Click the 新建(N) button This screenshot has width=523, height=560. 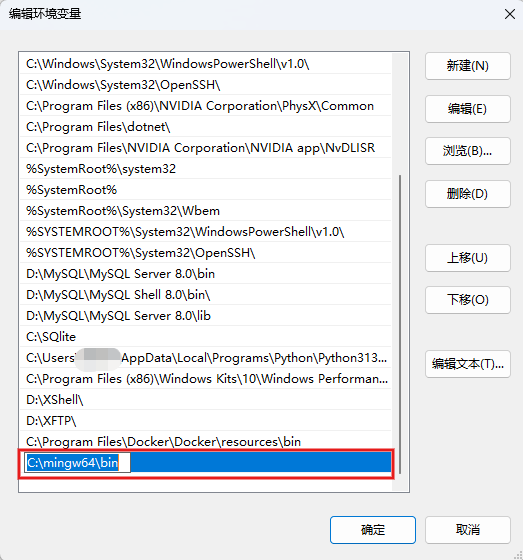click(468, 66)
